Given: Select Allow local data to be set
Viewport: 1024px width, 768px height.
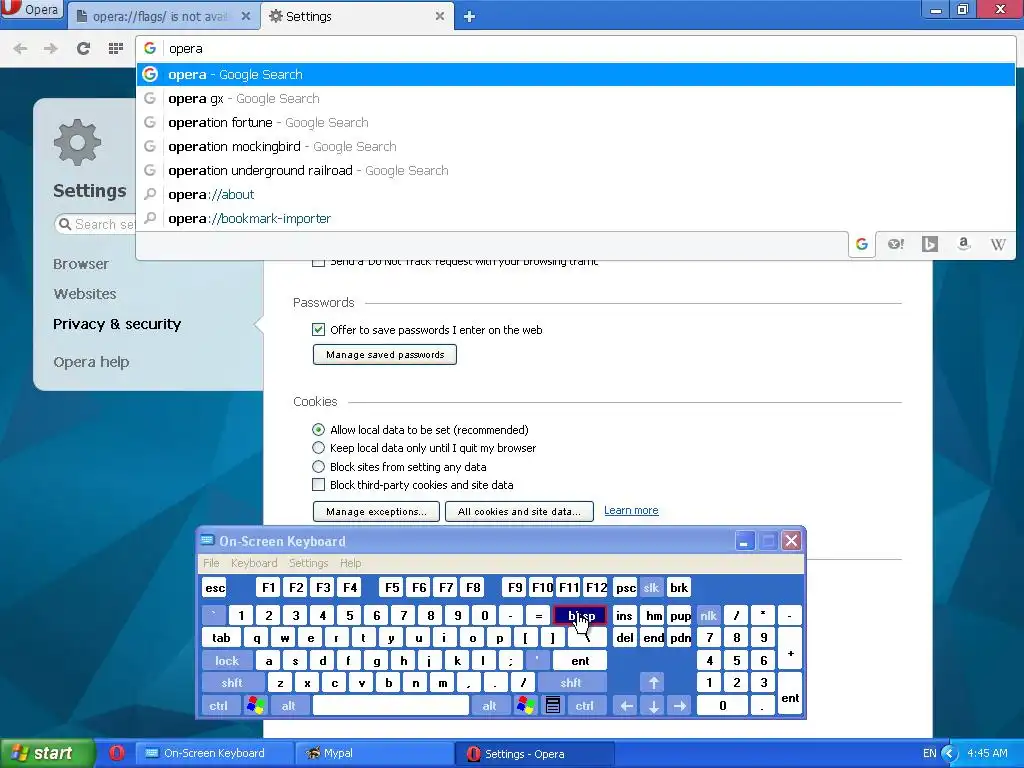Looking at the screenshot, I should (x=318, y=430).
